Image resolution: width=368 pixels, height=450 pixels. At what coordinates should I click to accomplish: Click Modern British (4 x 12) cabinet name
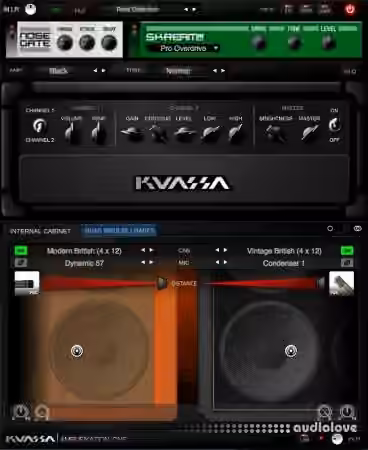(x=84, y=251)
